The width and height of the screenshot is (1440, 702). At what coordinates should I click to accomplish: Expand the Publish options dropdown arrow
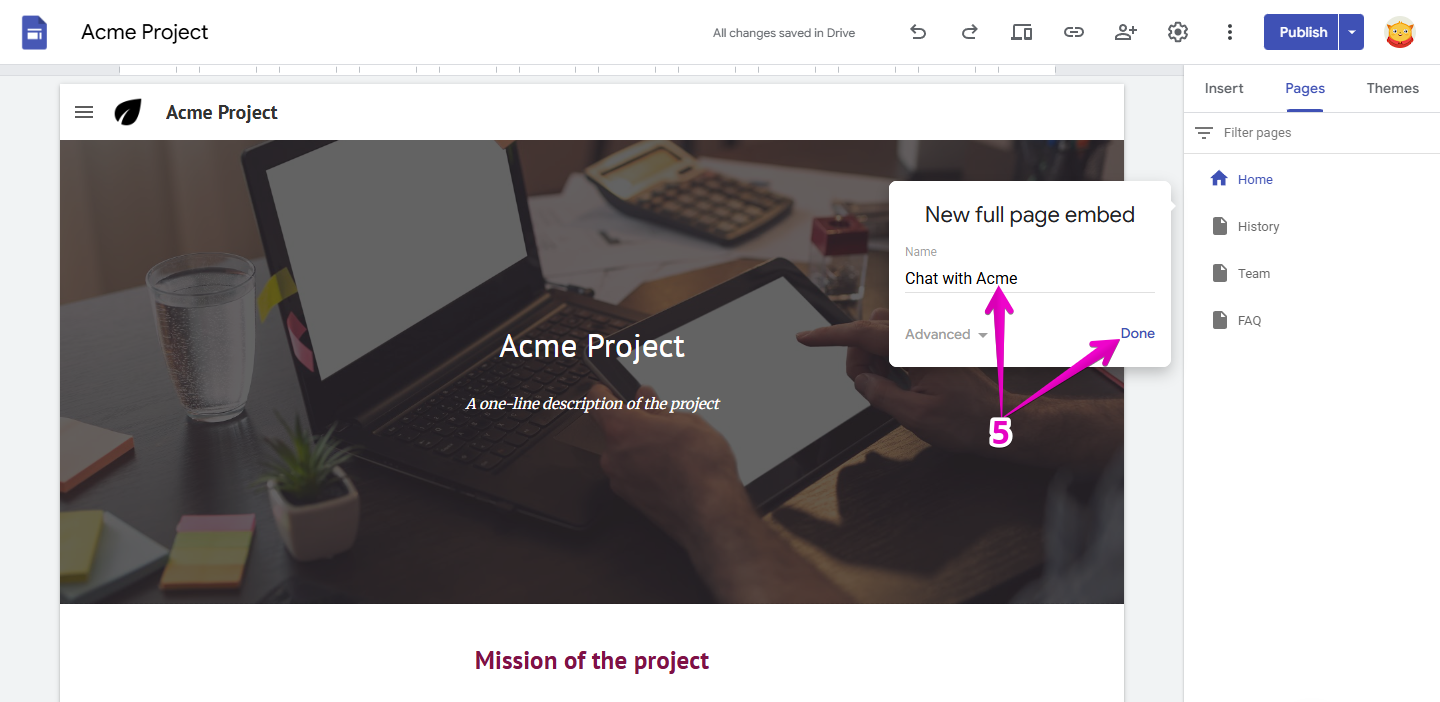[1352, 32]
